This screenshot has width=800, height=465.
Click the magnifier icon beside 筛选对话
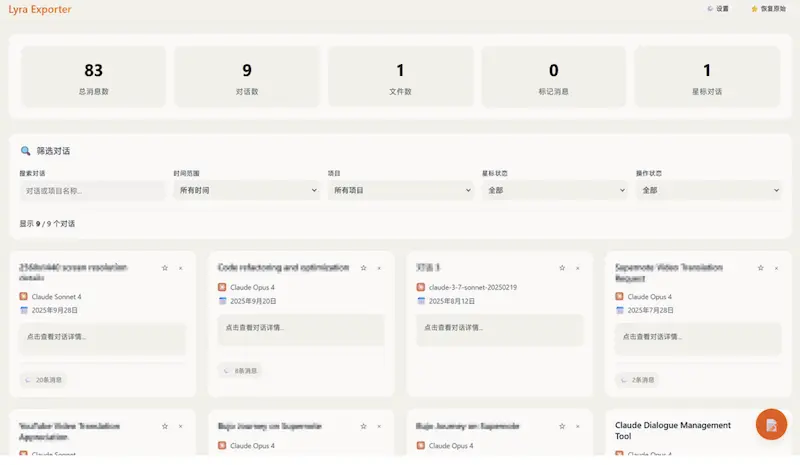[x=26, y=151]
